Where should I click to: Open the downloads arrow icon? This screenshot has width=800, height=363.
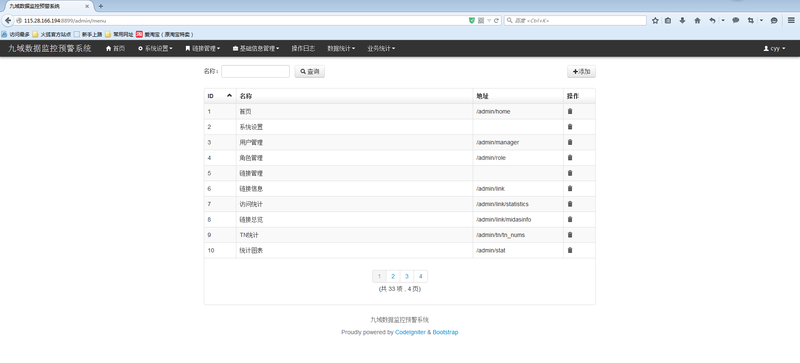point(682,20)
